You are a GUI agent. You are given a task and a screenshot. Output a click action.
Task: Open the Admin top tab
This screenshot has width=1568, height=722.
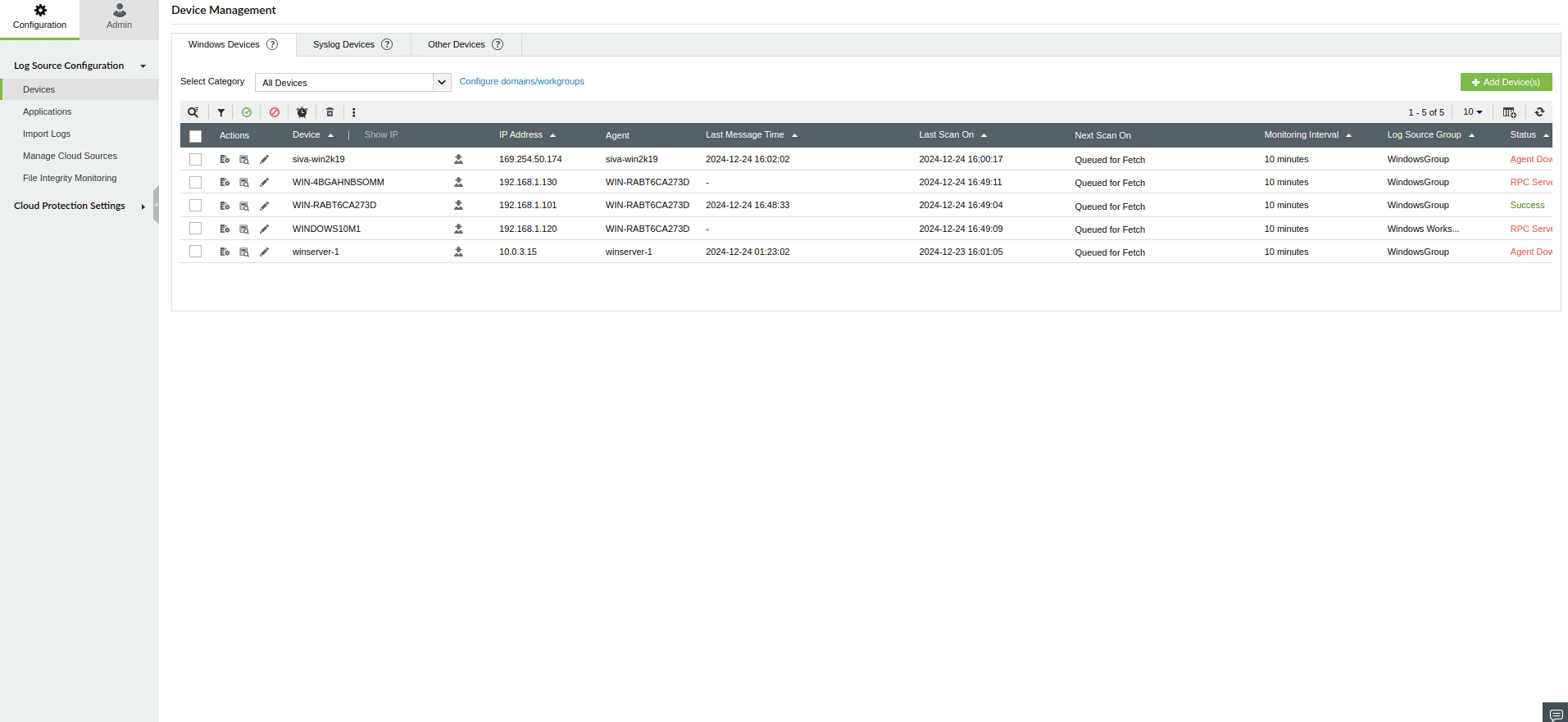pos(119,19)
